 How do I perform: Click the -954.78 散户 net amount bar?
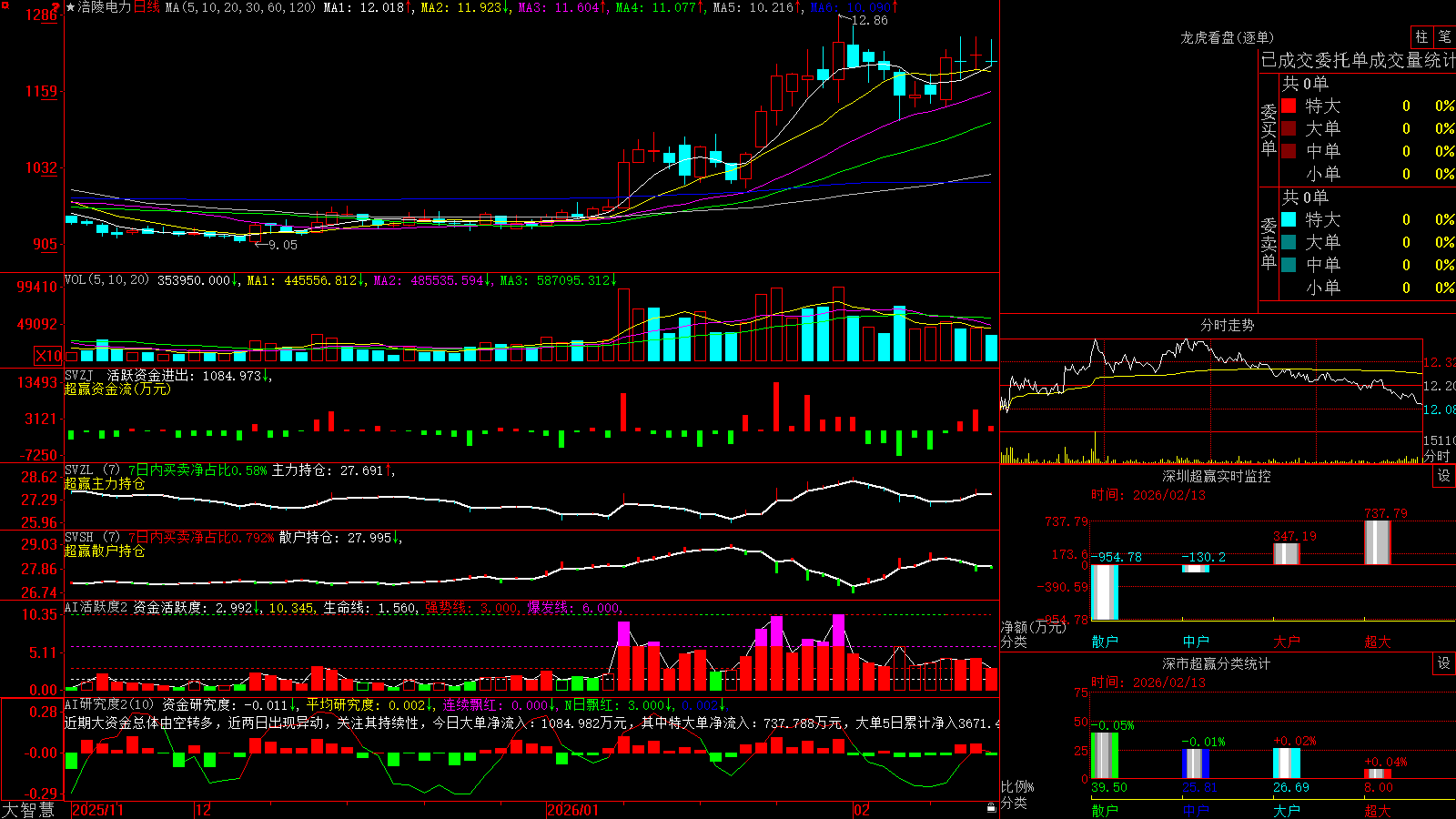[1105, 592]
